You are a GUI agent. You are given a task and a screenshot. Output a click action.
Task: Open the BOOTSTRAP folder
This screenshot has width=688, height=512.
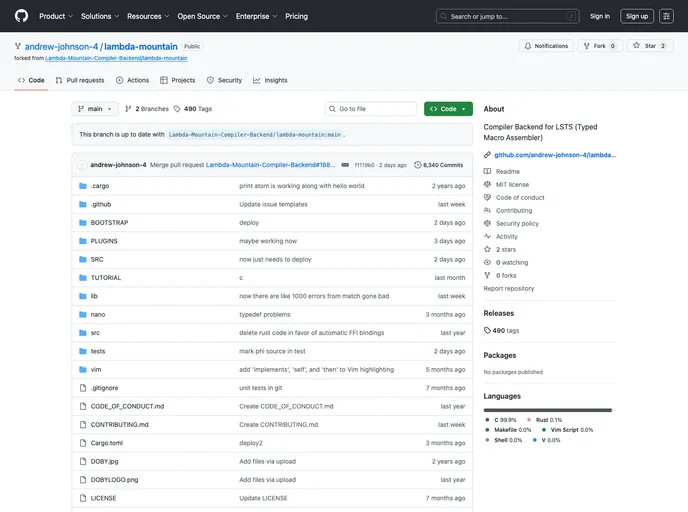[x=109, y=223]
